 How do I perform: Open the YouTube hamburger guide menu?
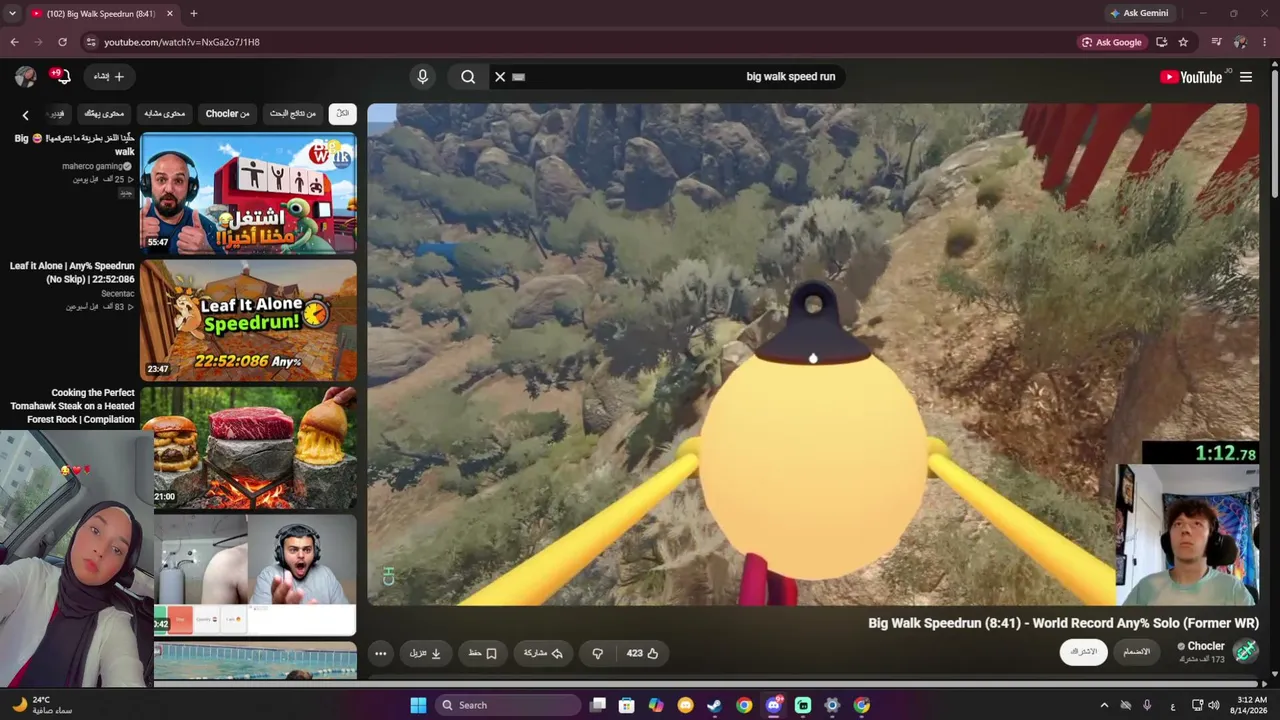tap(1246, 77)
